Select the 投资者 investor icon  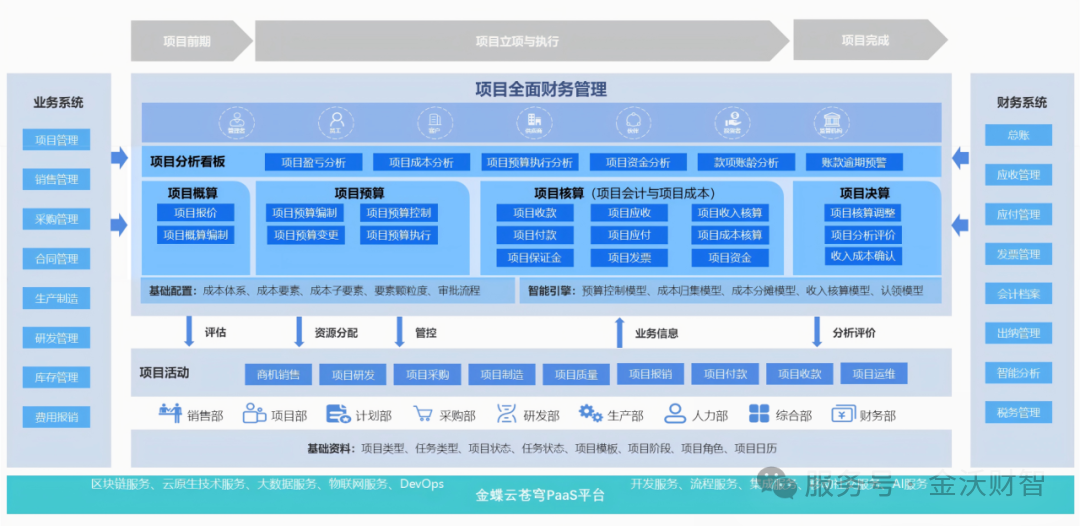[732, 123]
